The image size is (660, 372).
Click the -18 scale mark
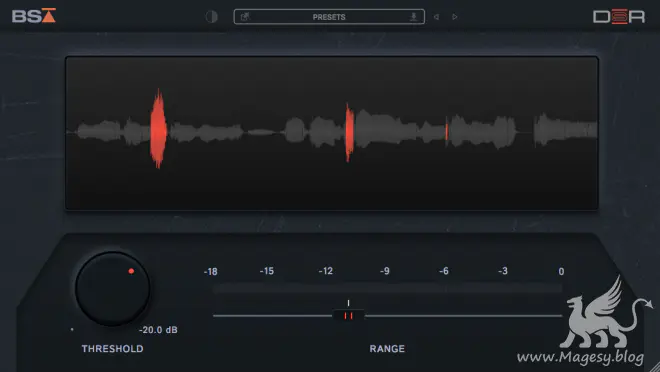pos(210,271)
